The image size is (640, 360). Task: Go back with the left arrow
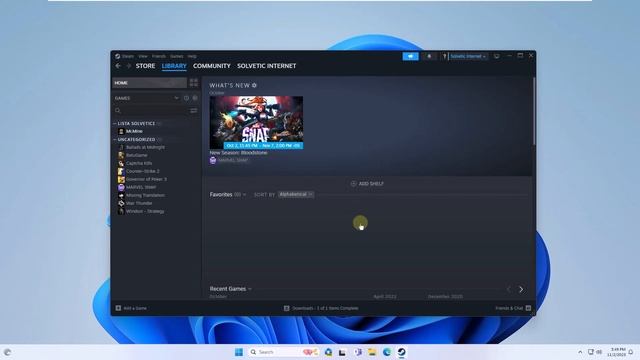point(118,66)
